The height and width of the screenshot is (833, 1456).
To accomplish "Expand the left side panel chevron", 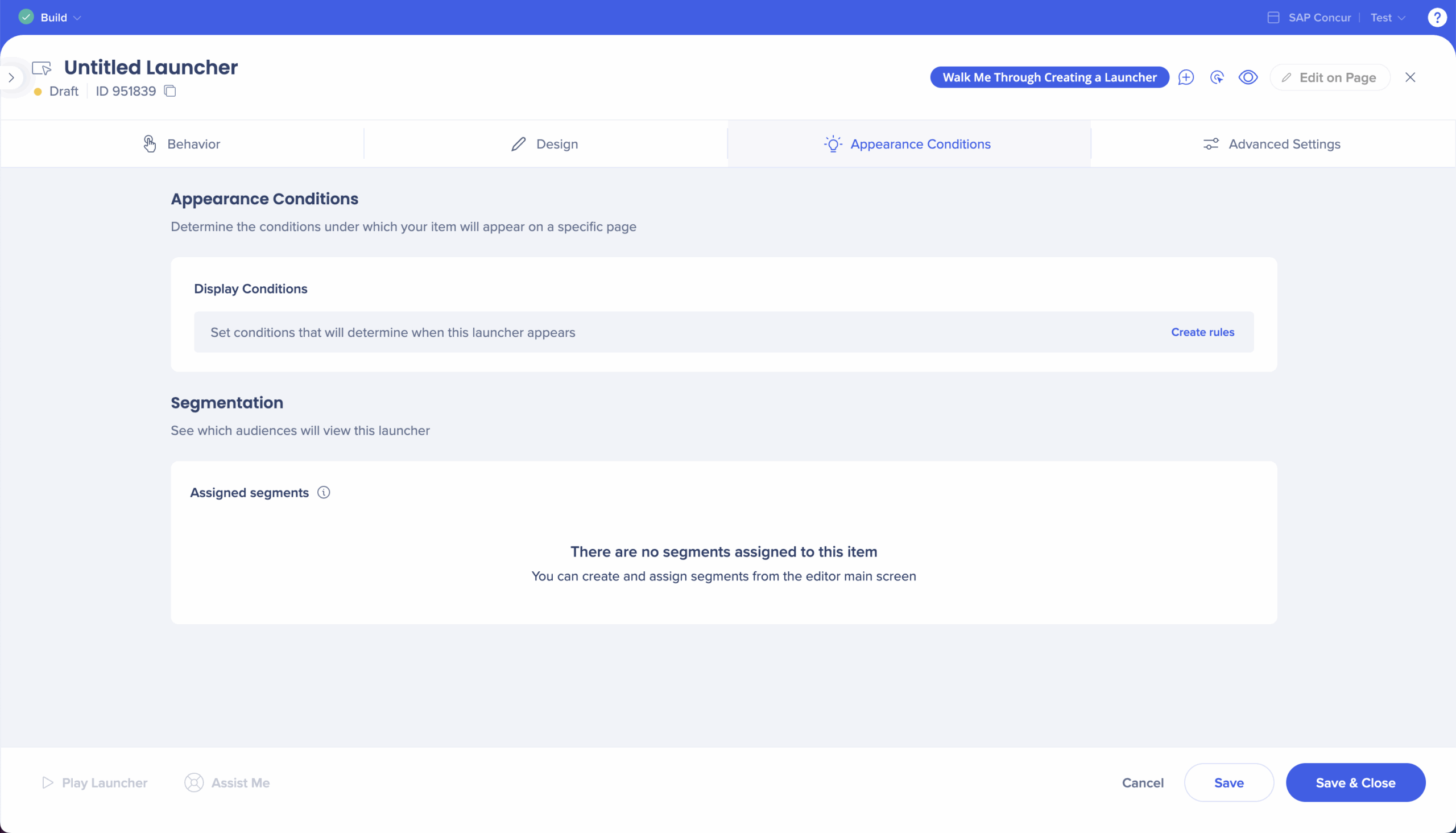I will [x=11, y=77].
